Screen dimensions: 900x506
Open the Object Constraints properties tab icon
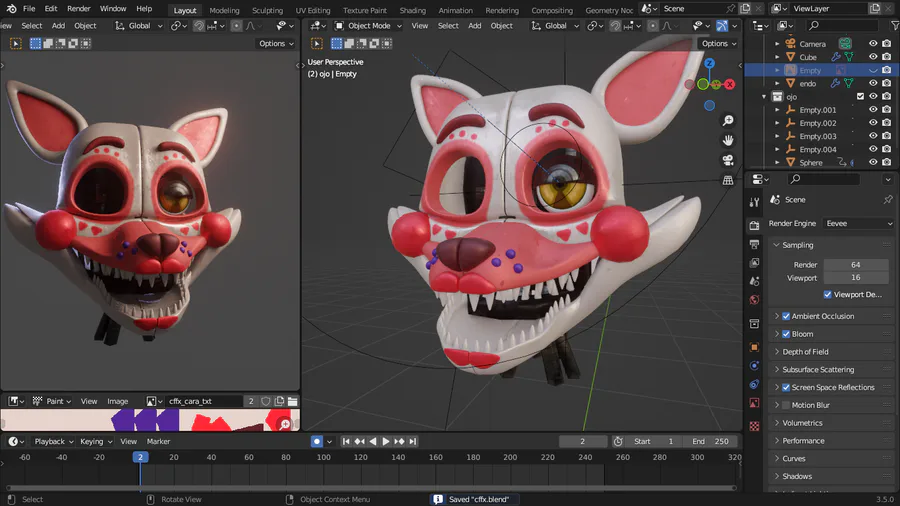754,384
